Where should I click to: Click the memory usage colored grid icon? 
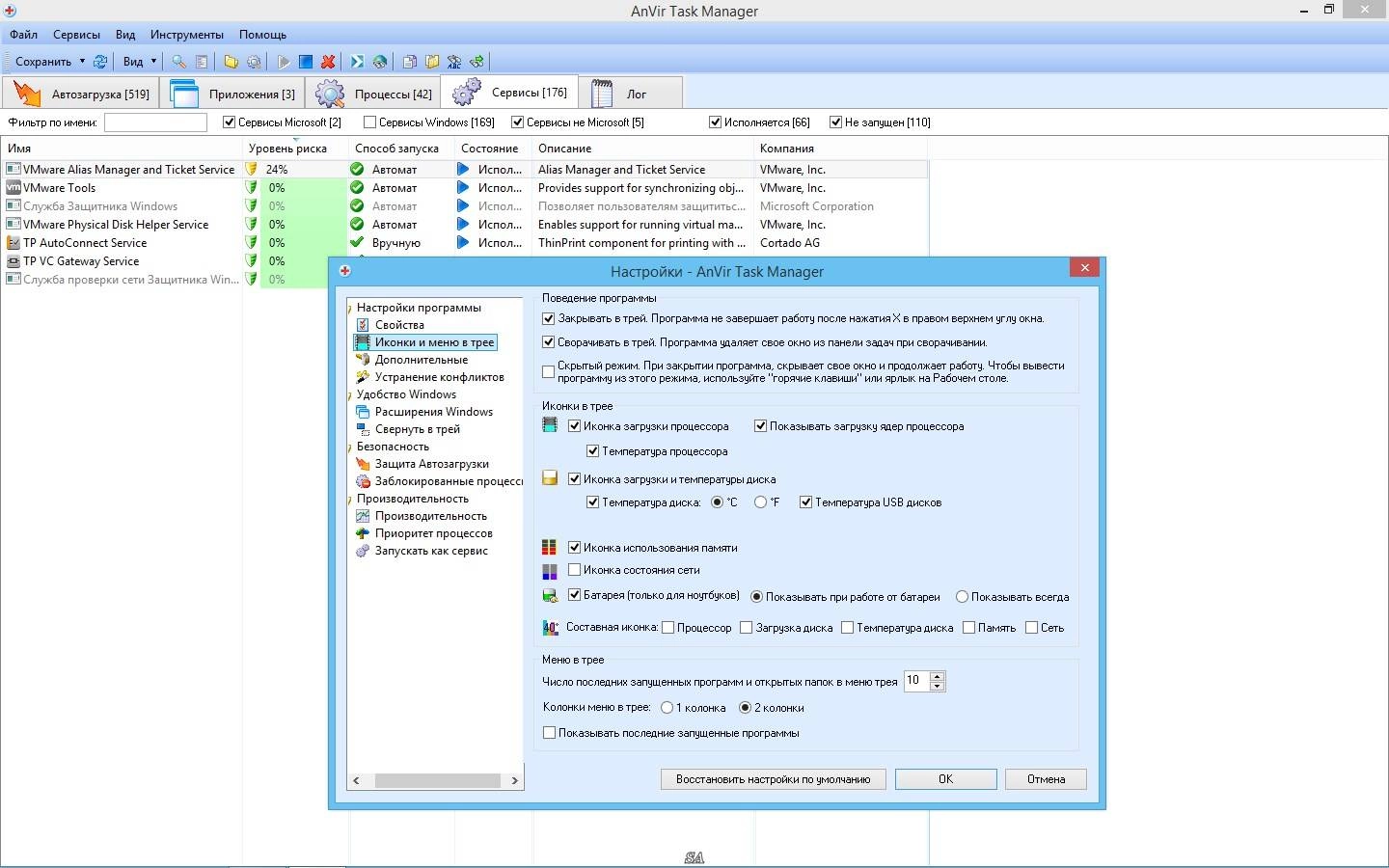pos(550,548)
